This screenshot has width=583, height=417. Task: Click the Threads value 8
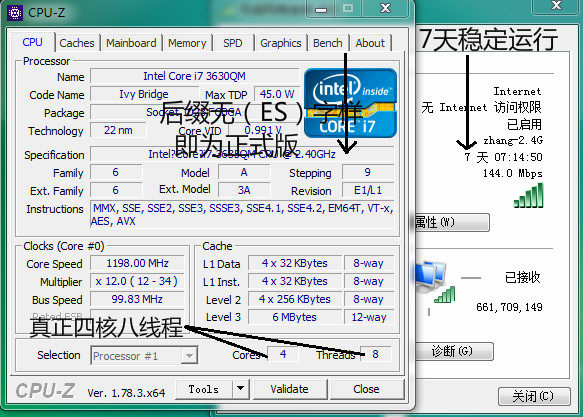click(376, 354)
